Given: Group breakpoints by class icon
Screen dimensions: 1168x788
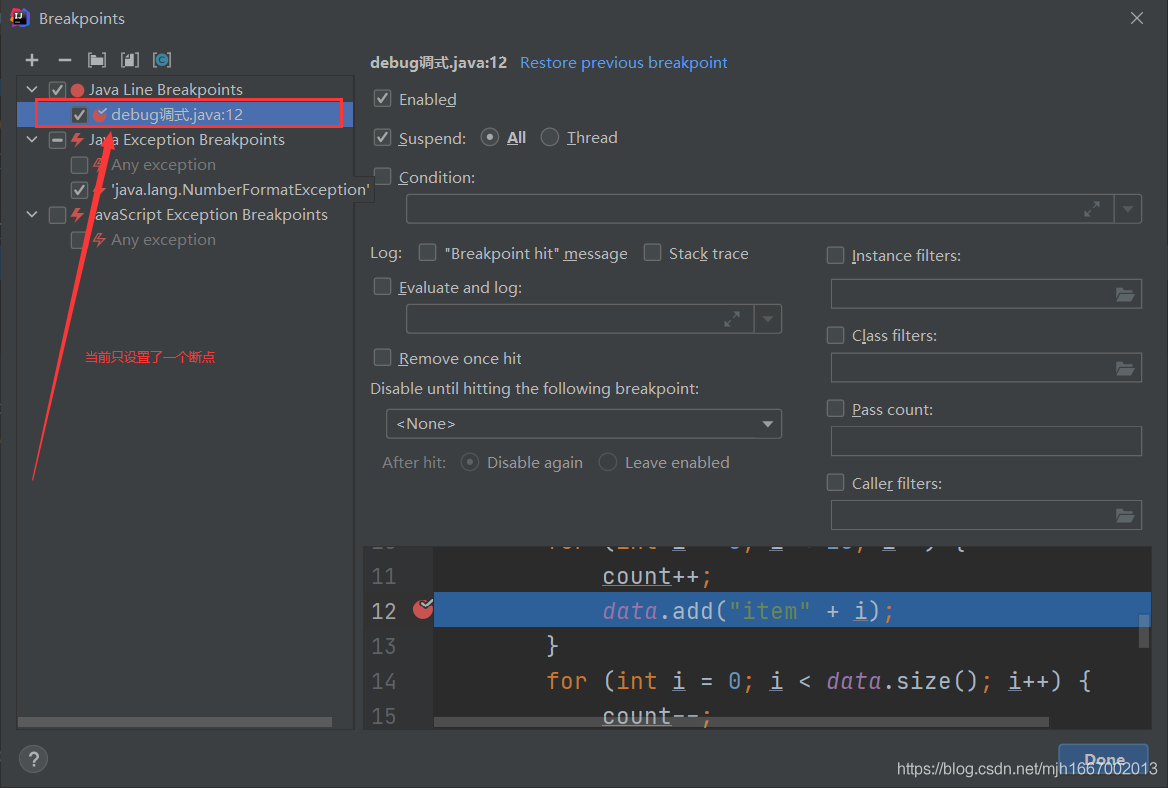Looking at the screenshot, I should point(162,60).
